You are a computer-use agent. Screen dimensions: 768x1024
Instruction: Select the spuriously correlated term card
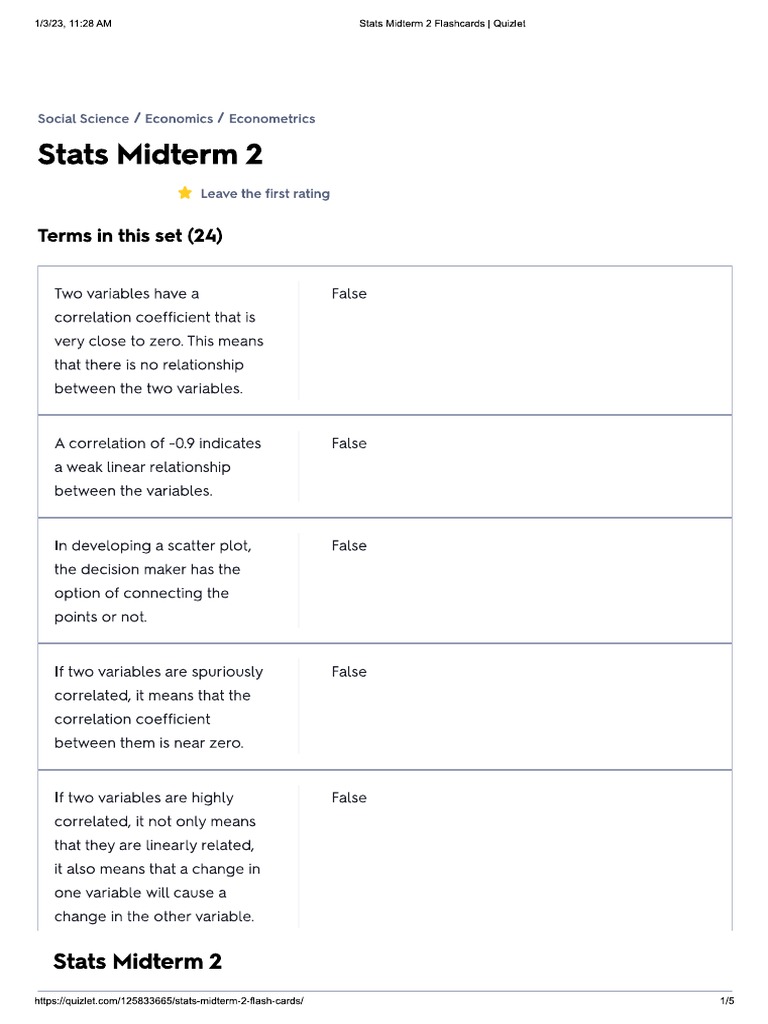coord(158,707)
